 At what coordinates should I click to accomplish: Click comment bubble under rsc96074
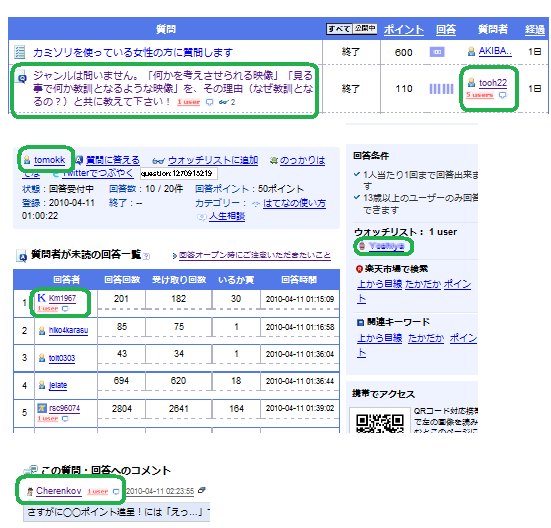click(x=65, y=418)
